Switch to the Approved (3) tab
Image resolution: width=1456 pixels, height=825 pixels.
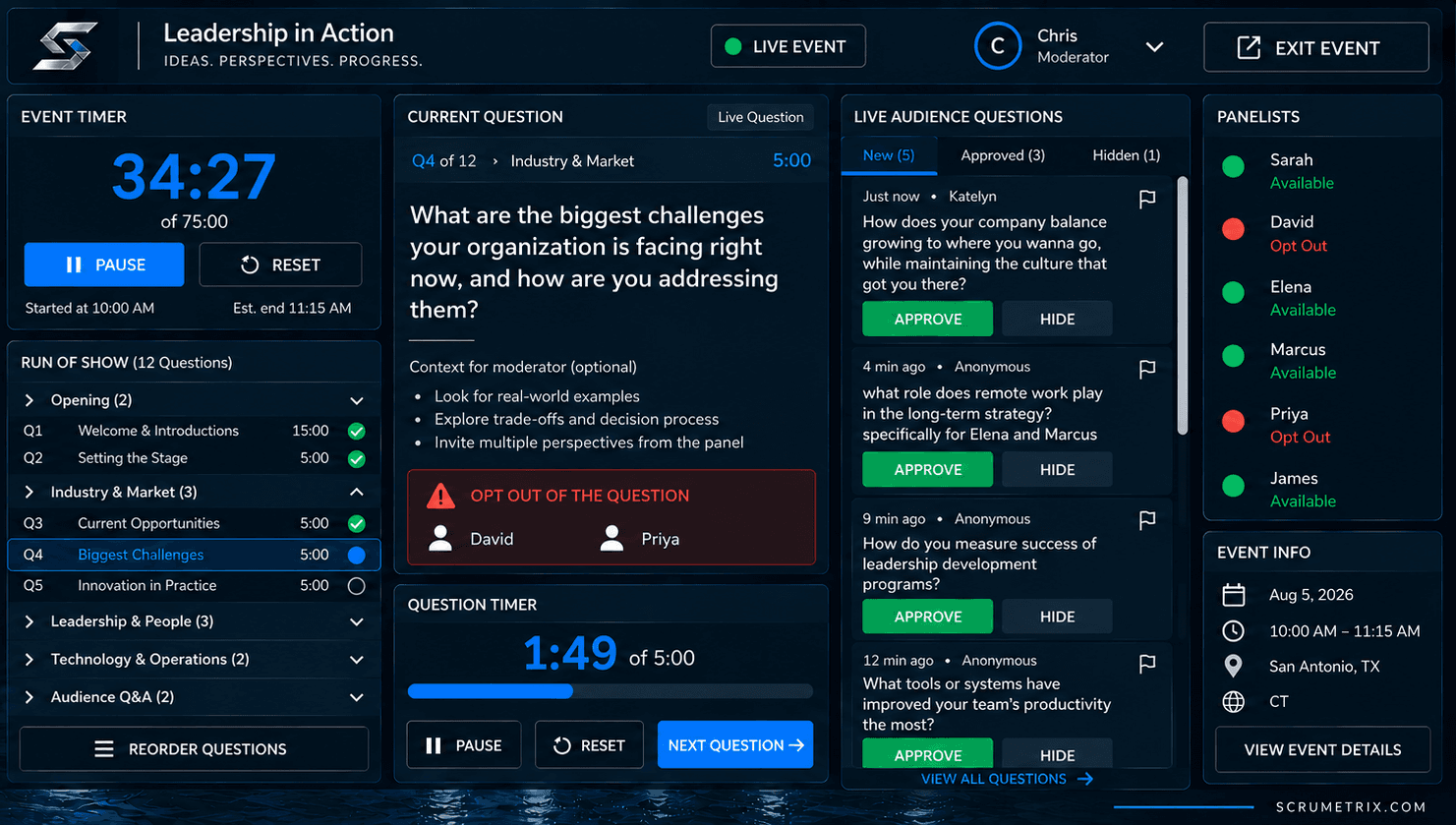(1003, 155)
